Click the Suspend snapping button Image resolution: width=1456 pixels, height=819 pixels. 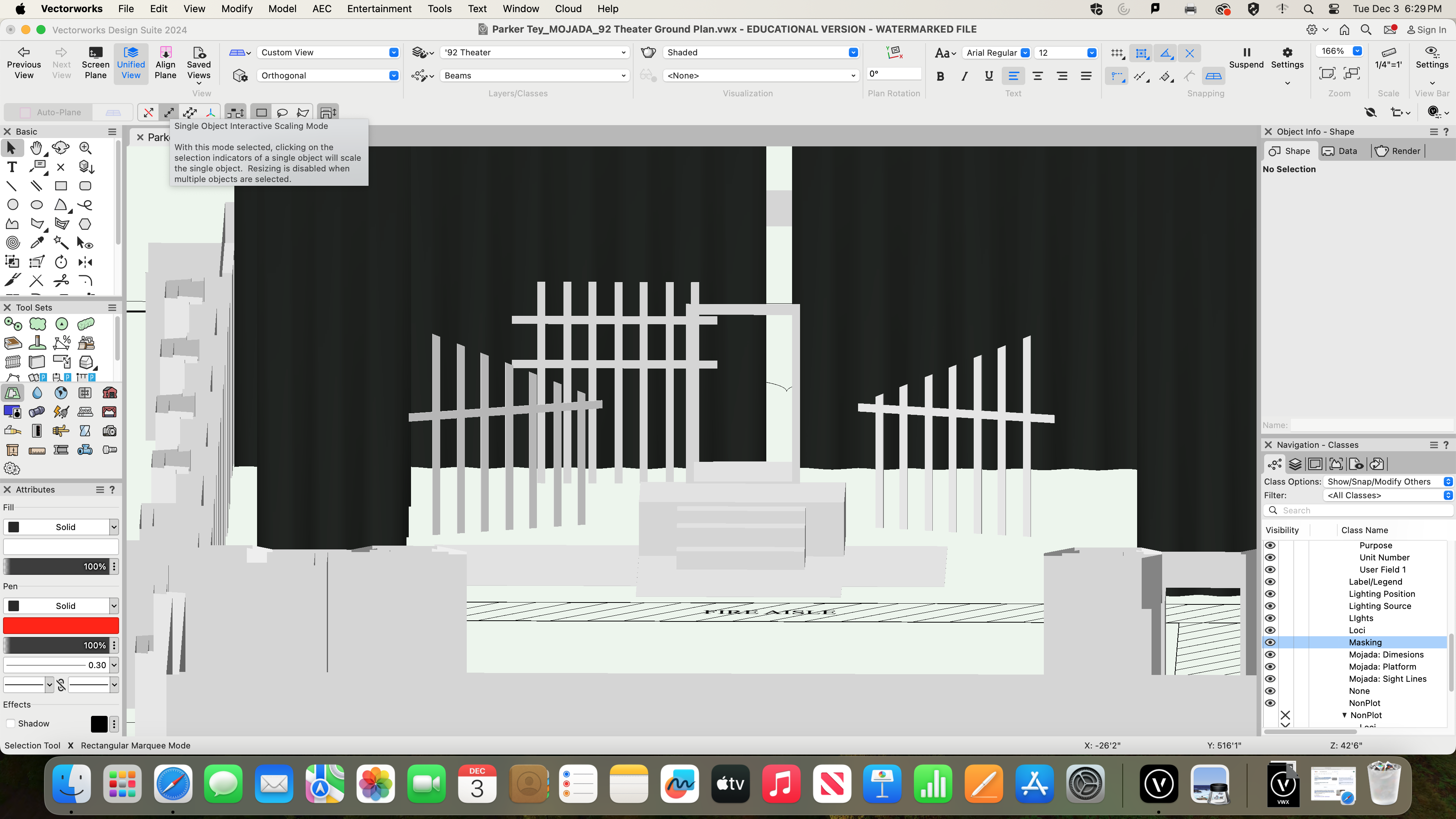tap(1246, 58)
